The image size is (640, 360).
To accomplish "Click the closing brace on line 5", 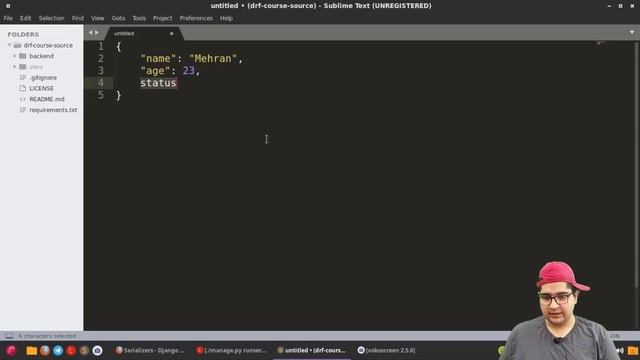I will pyautogui.click(x=119, y=96).
